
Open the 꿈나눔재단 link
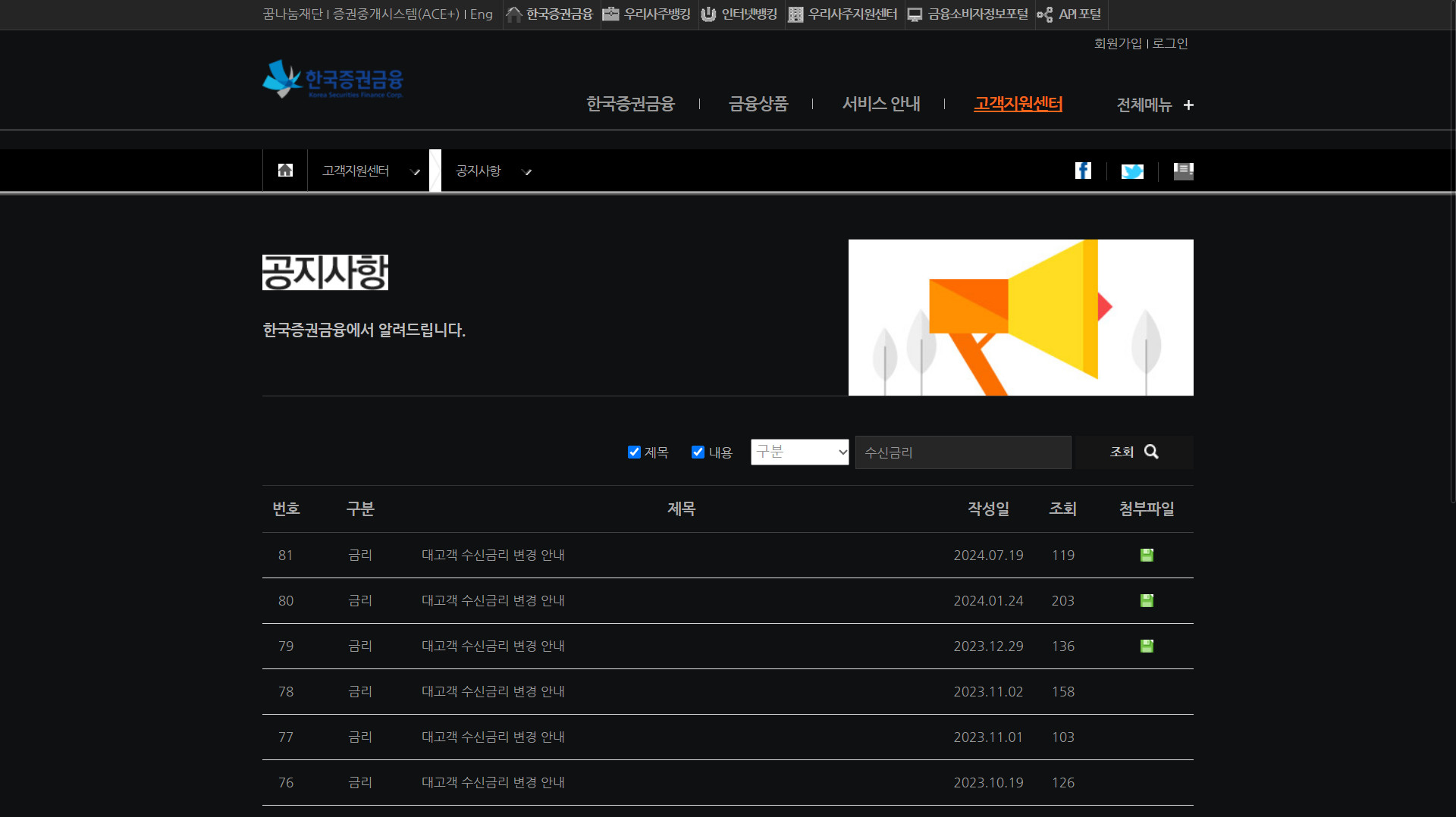293,14
